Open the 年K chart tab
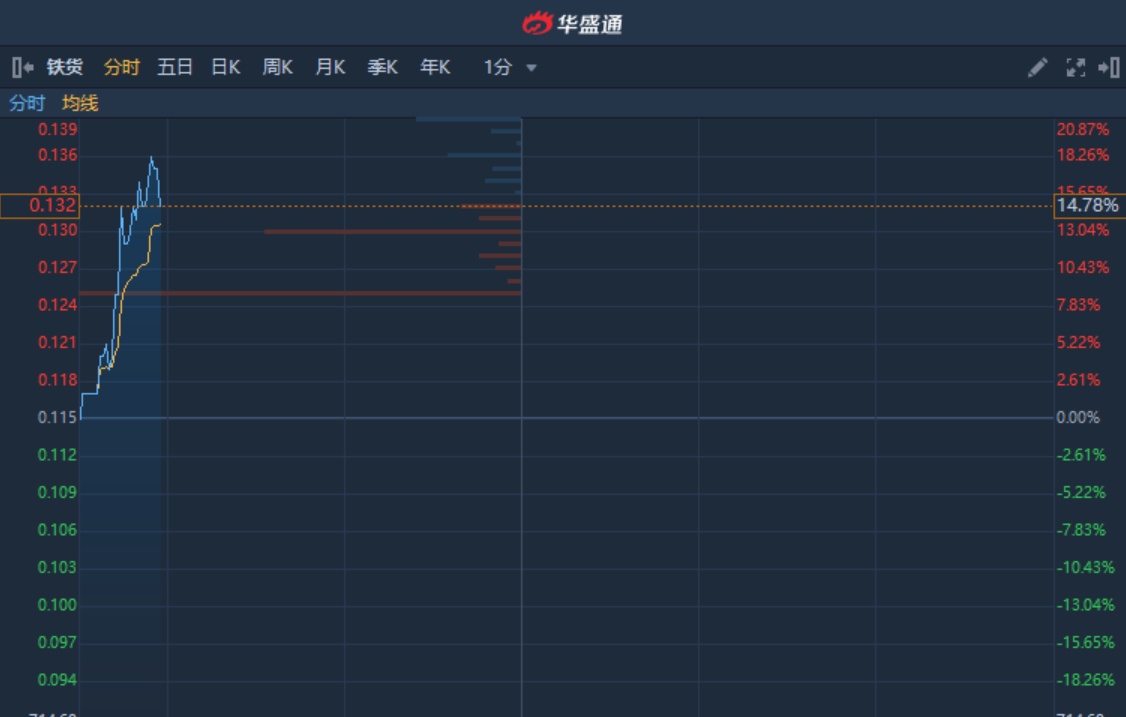The image size is (1126, 717). (435, 68)
